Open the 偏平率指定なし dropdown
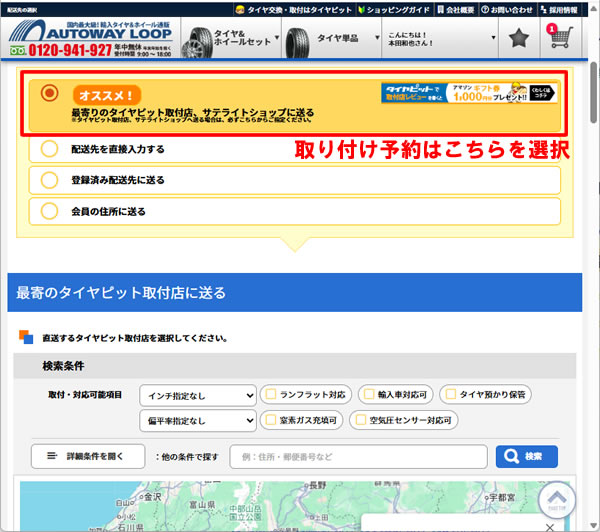This screenshot has width=600, height=532. pos(197,421)
